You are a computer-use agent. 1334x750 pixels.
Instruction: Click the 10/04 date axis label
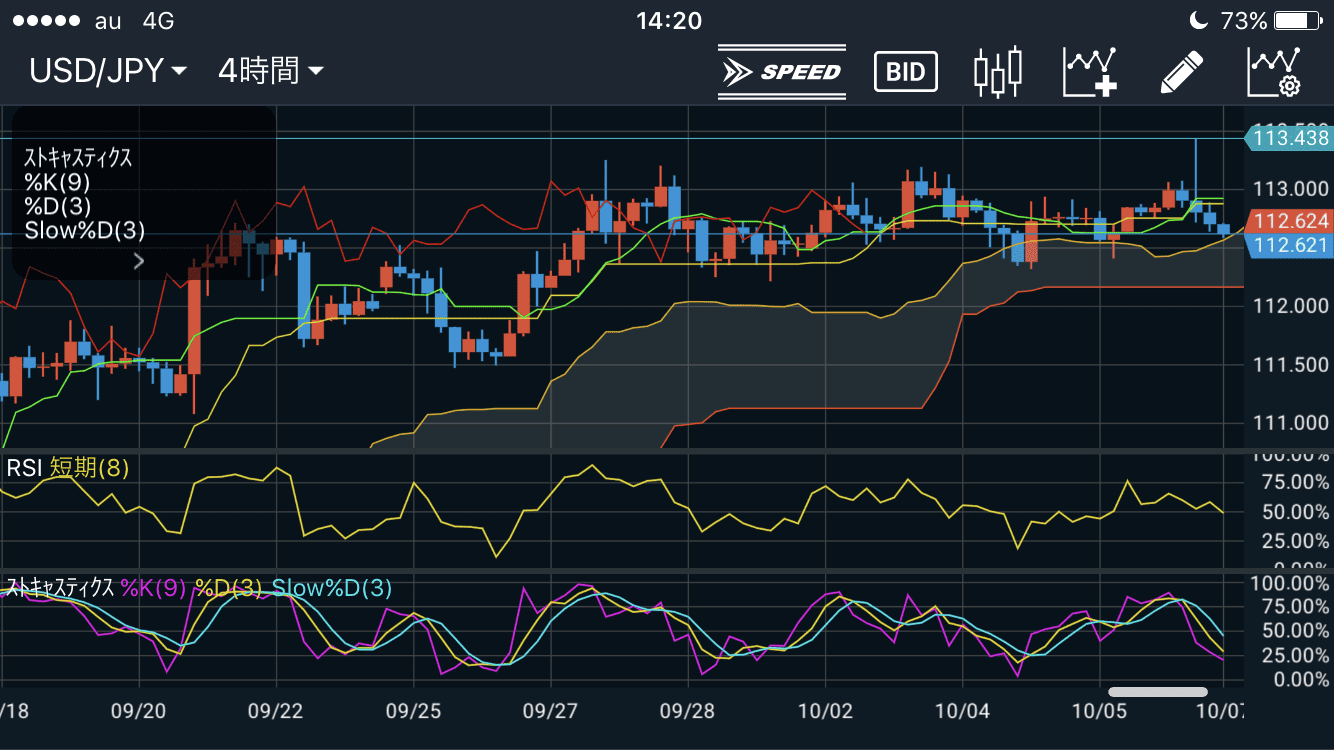pyautogui.click(x=962, y=712)
